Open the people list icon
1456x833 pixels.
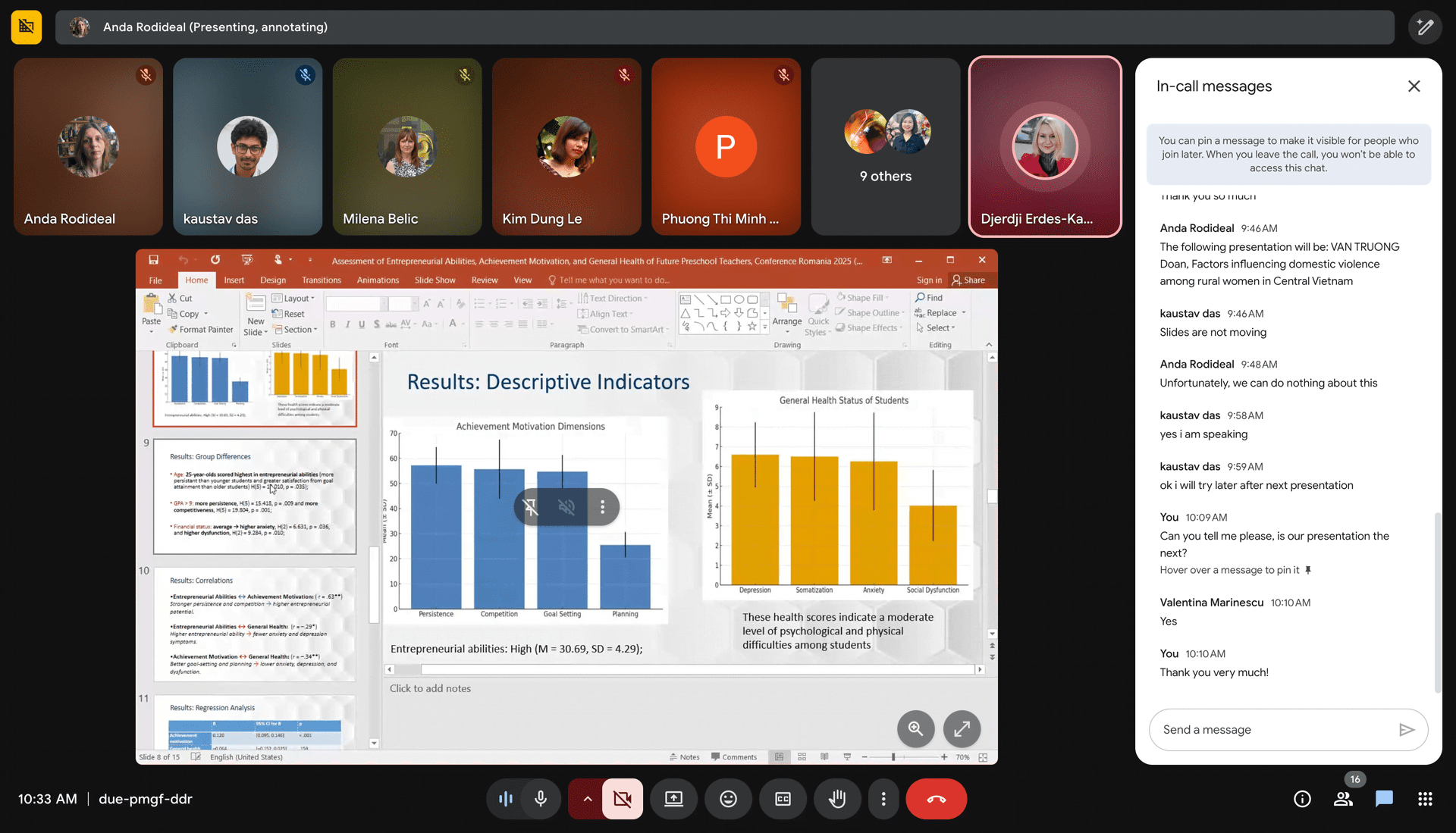click(1343, 799)
